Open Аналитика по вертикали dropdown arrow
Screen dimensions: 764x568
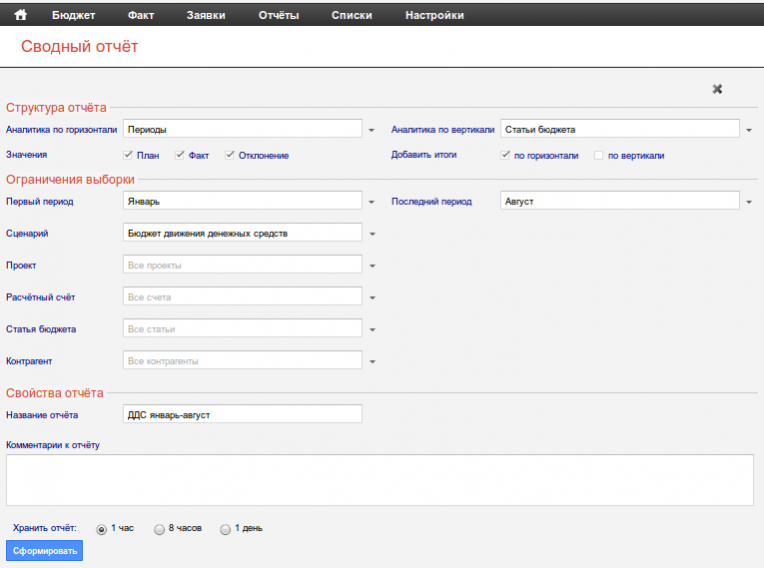coord(749,130)
